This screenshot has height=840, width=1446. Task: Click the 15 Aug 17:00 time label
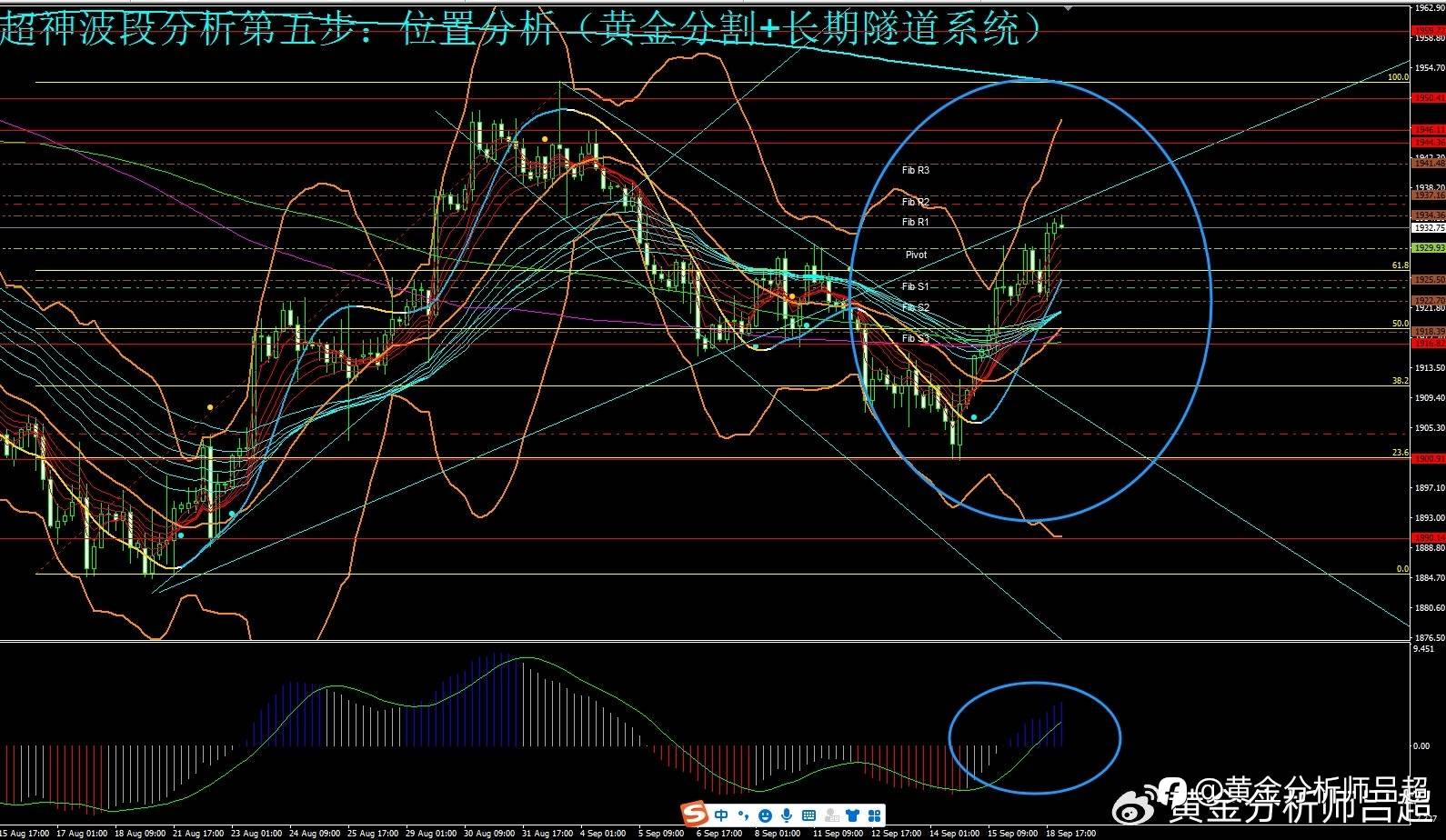[x=25, y=834]
